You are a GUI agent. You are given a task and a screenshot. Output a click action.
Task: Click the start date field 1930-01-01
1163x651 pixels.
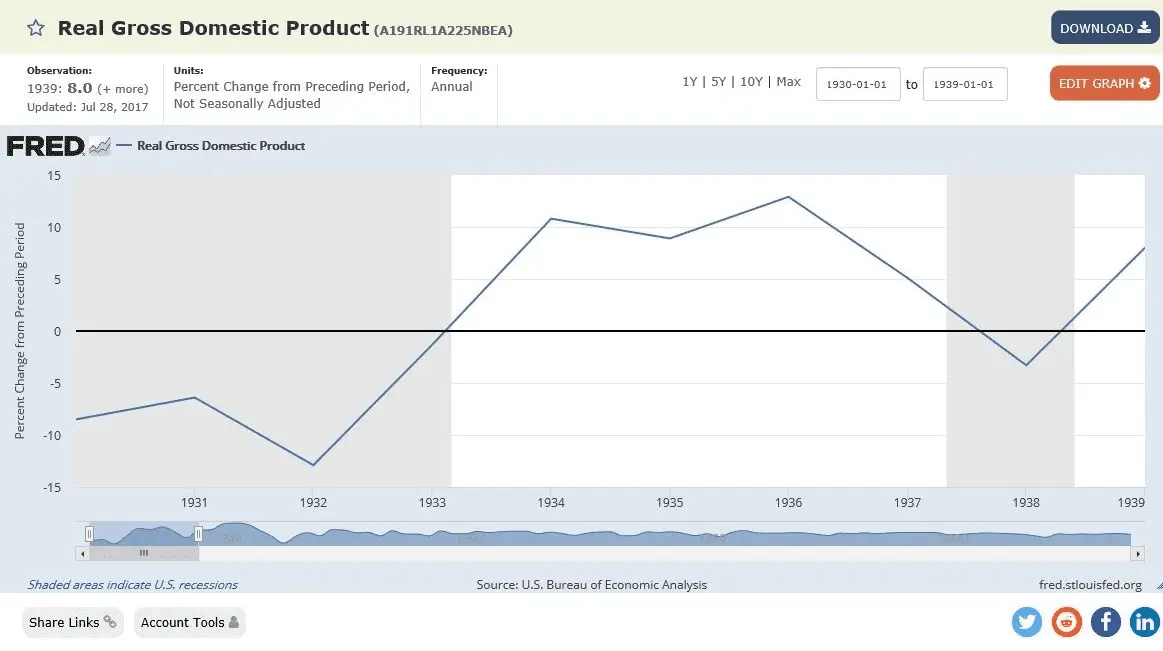[x=858, y=85]
